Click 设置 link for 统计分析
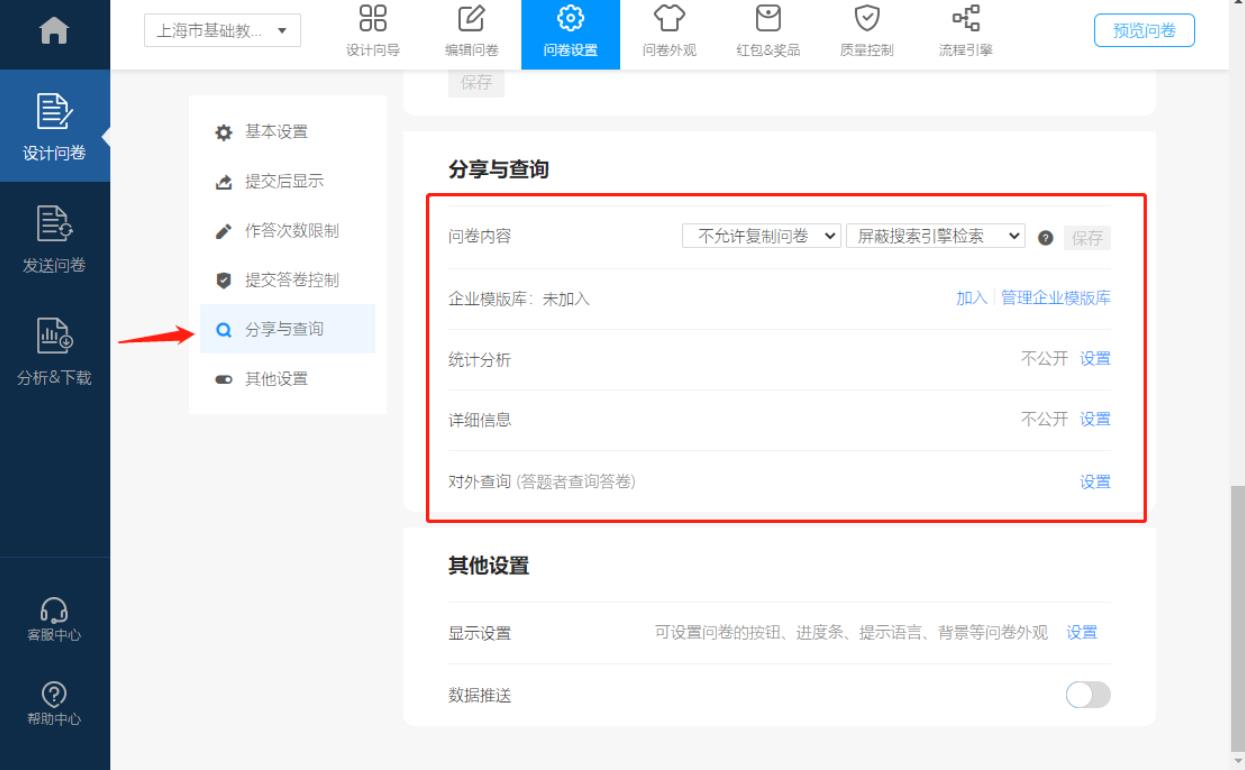This screenshot has width=1245, height=770. pos(1095,359)
